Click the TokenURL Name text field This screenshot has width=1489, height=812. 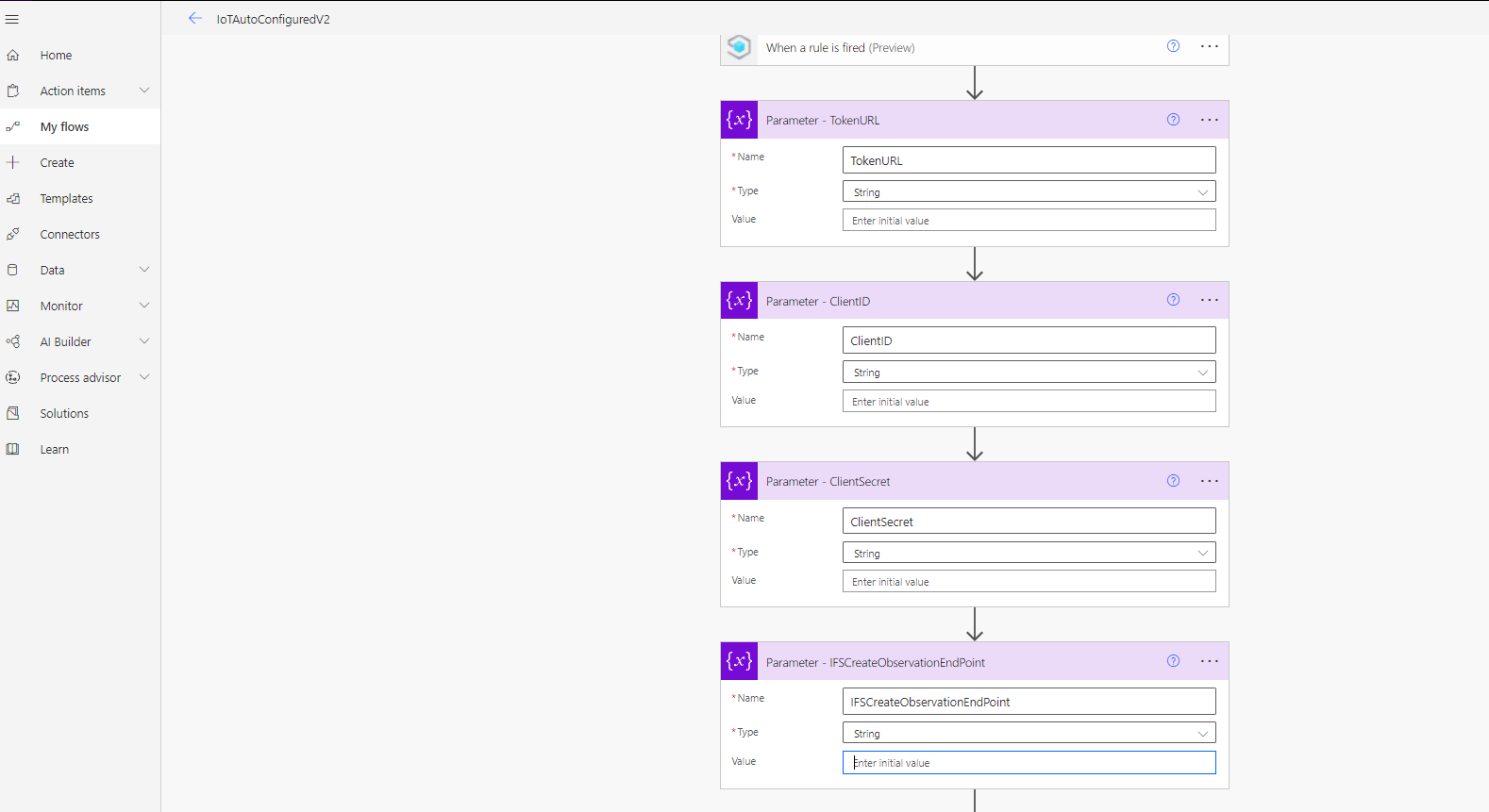pos(1029,160)
